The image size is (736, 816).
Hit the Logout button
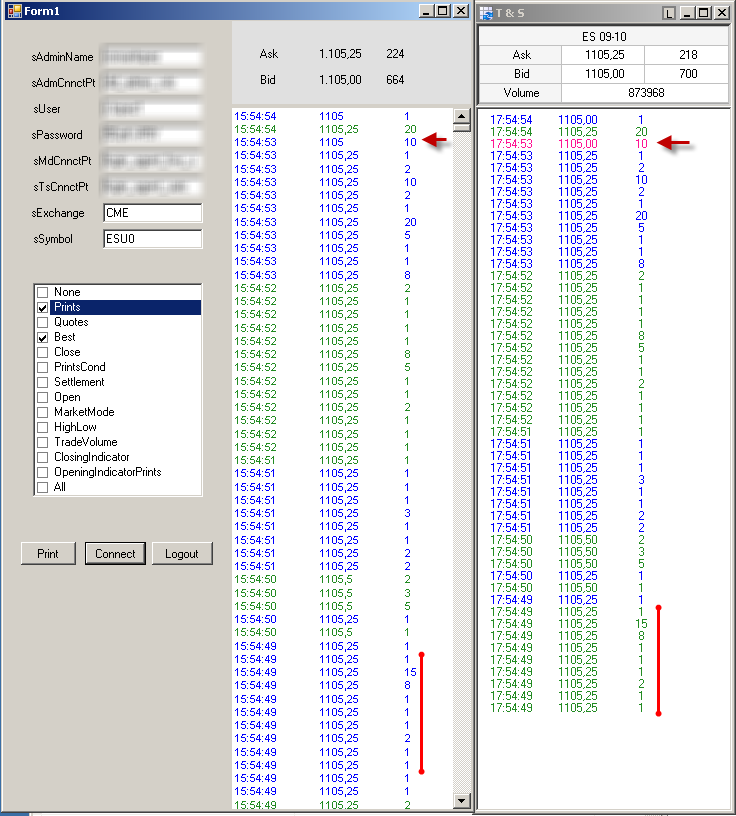182,554
